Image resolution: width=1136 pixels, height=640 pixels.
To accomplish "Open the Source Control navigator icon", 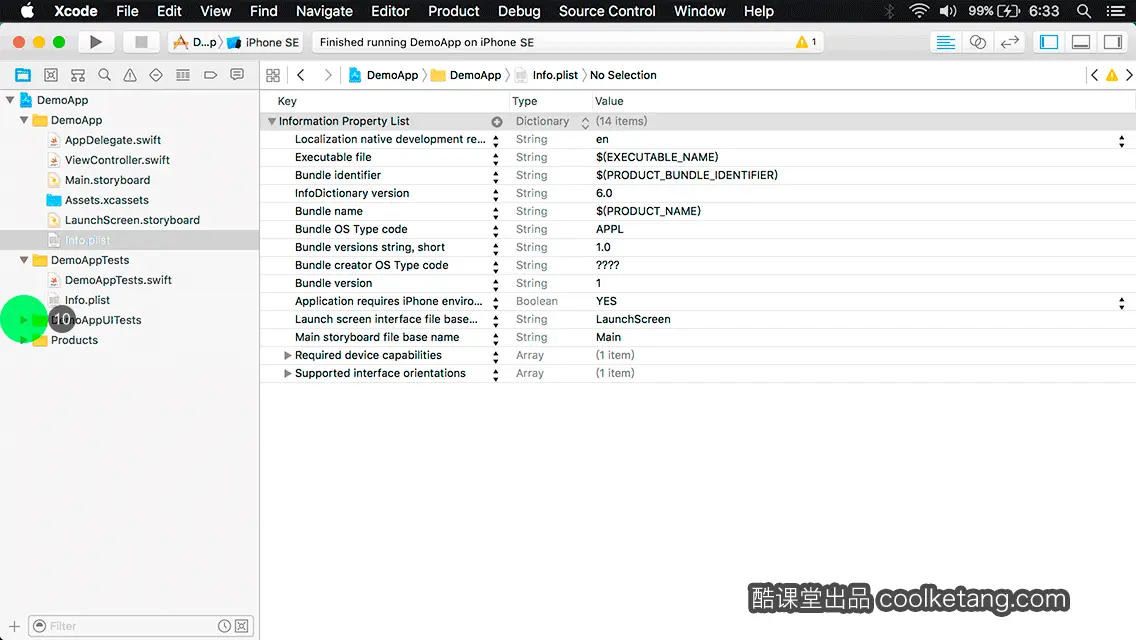I will click(51, 75).
